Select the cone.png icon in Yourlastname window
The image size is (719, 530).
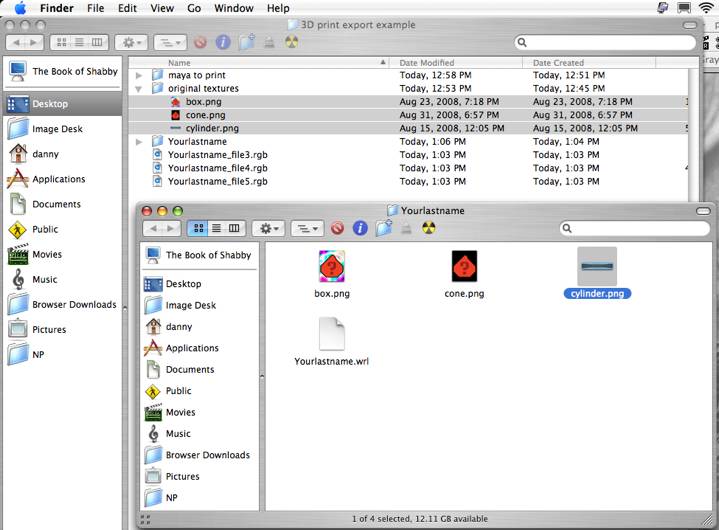[x=464, y=267]
